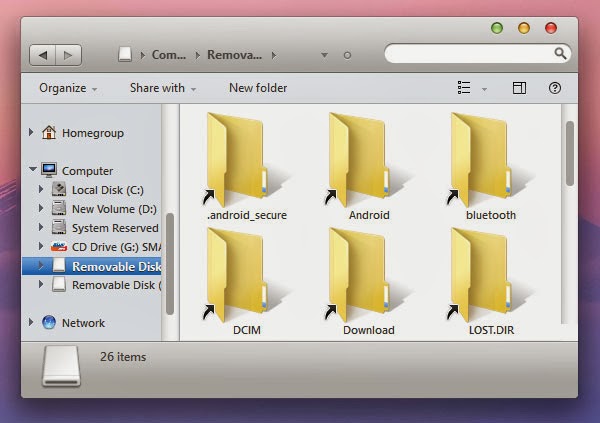Click the file list vertical scrollbar thumb

click(570, 153)
